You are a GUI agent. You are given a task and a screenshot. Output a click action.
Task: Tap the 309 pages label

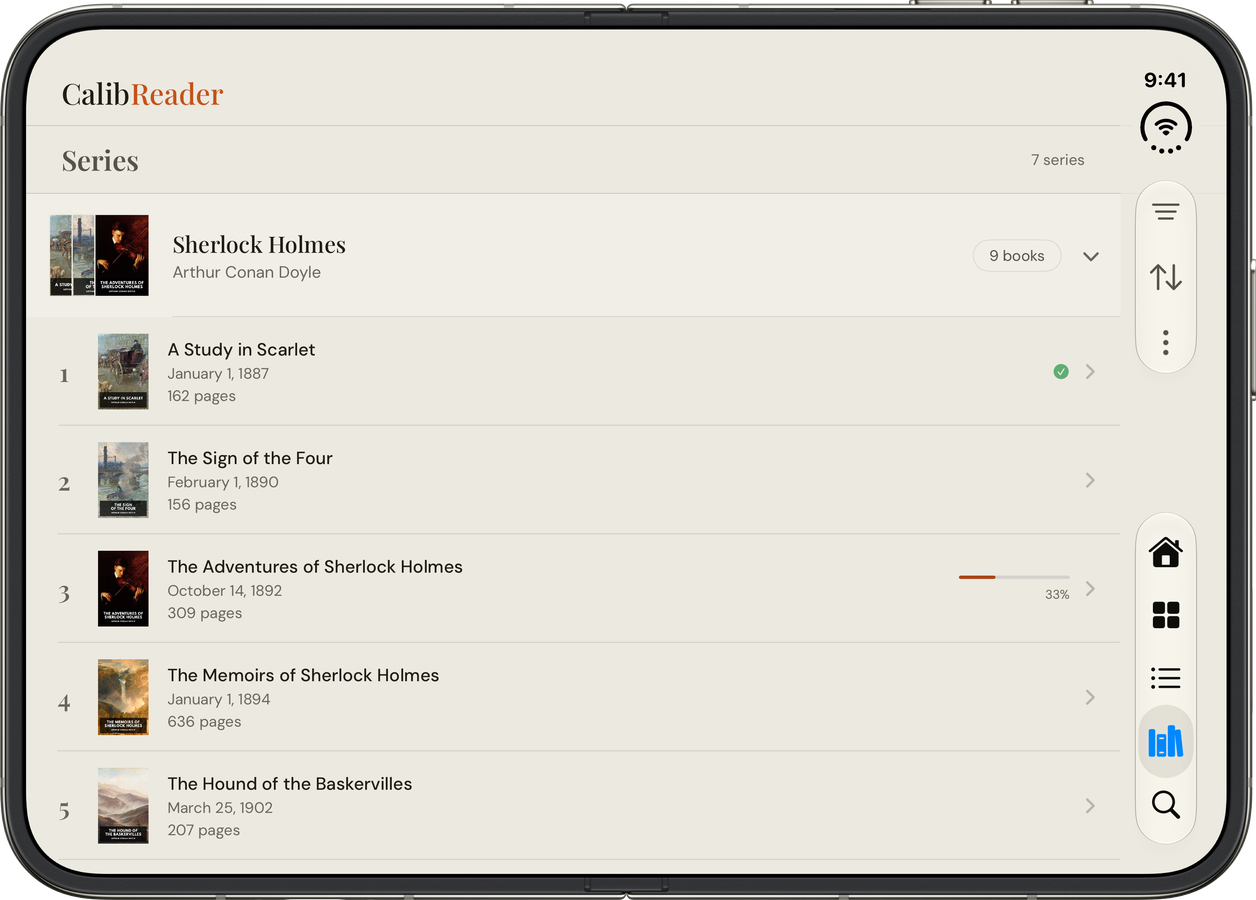coord(205,613)
